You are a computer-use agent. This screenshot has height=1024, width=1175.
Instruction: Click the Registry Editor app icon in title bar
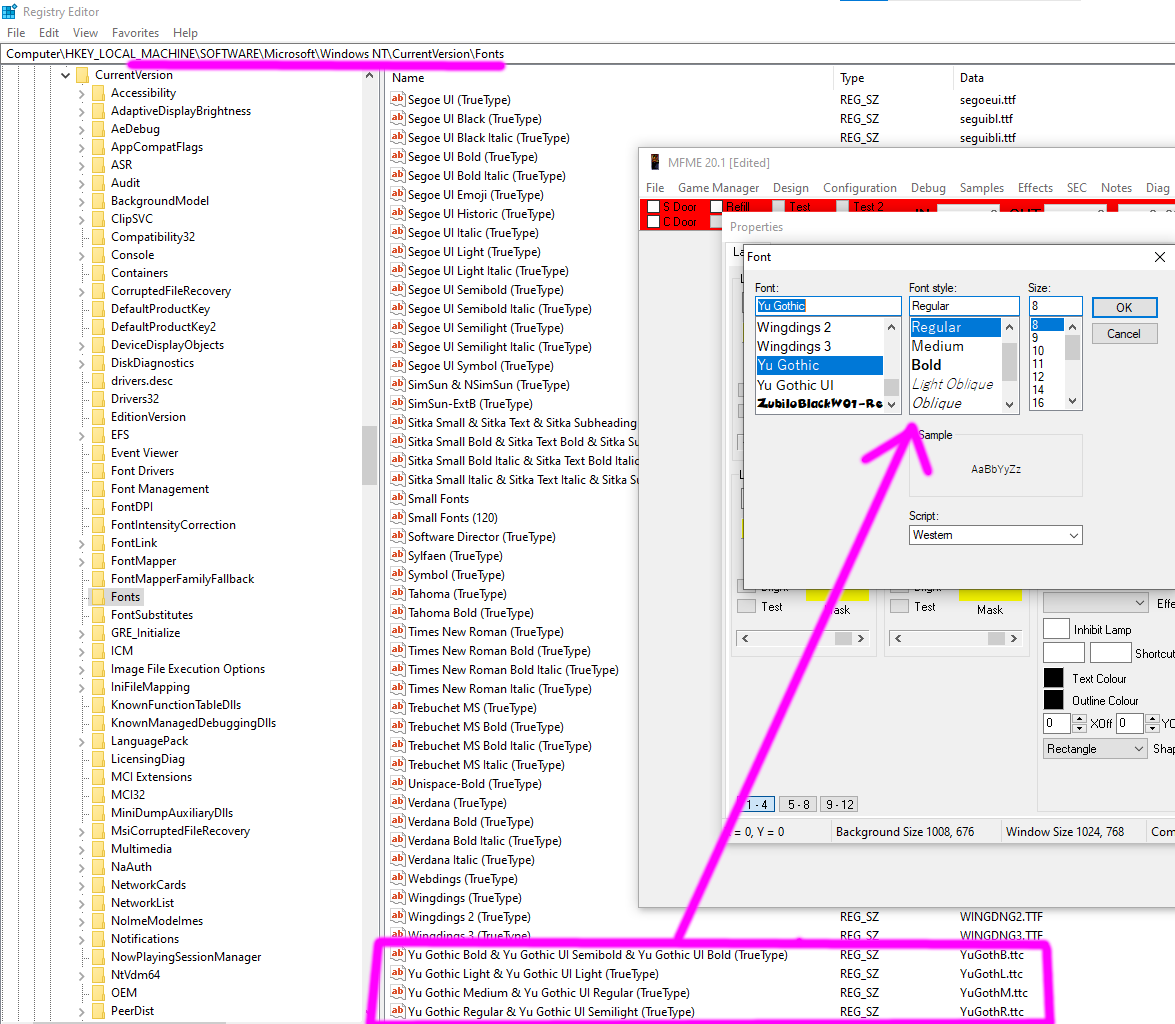(9, 11)
